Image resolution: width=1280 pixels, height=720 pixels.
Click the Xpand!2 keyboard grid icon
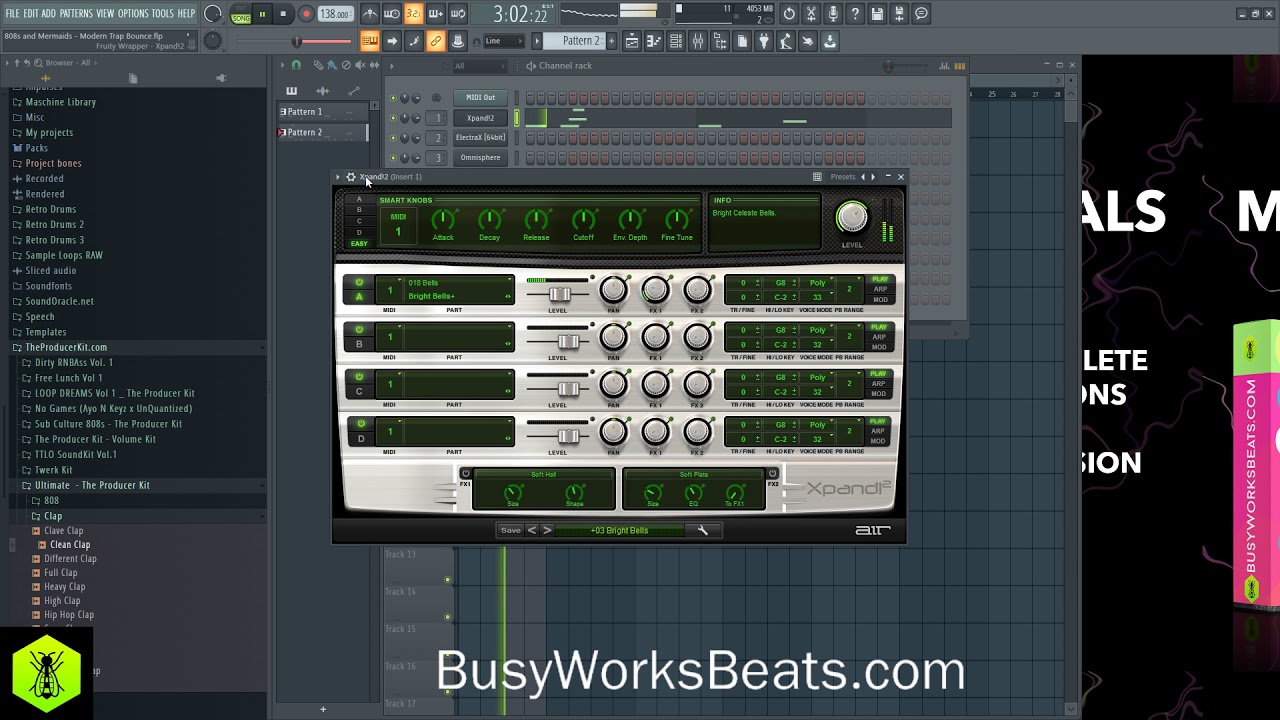817,177
